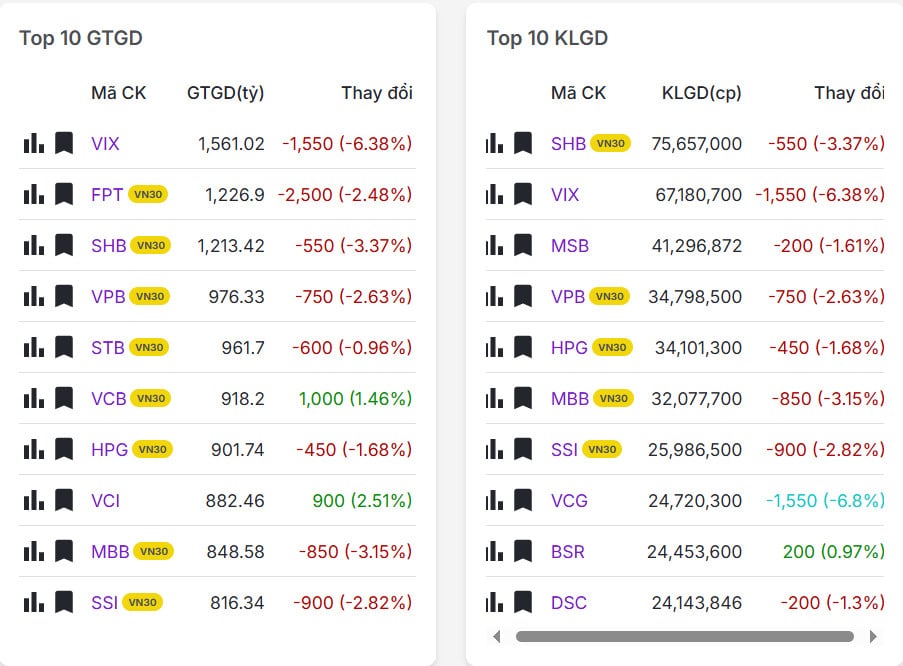Open the BSR stock ticker link
Screen dimensions: 903x666
(x=567, y=552)
